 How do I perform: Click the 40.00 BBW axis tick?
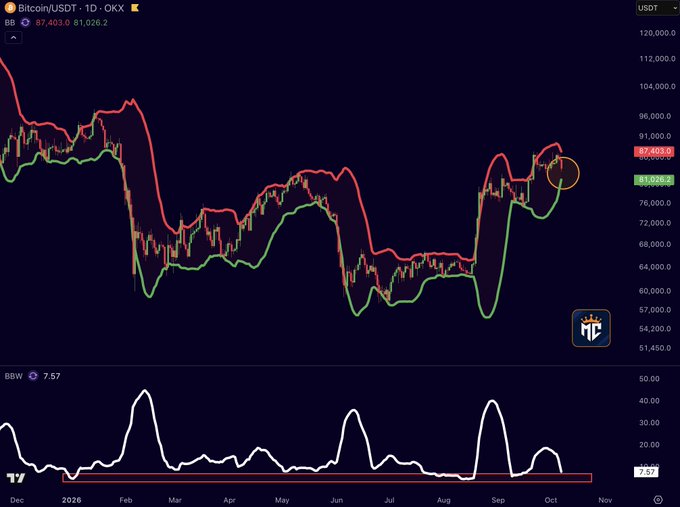point(649,401)
